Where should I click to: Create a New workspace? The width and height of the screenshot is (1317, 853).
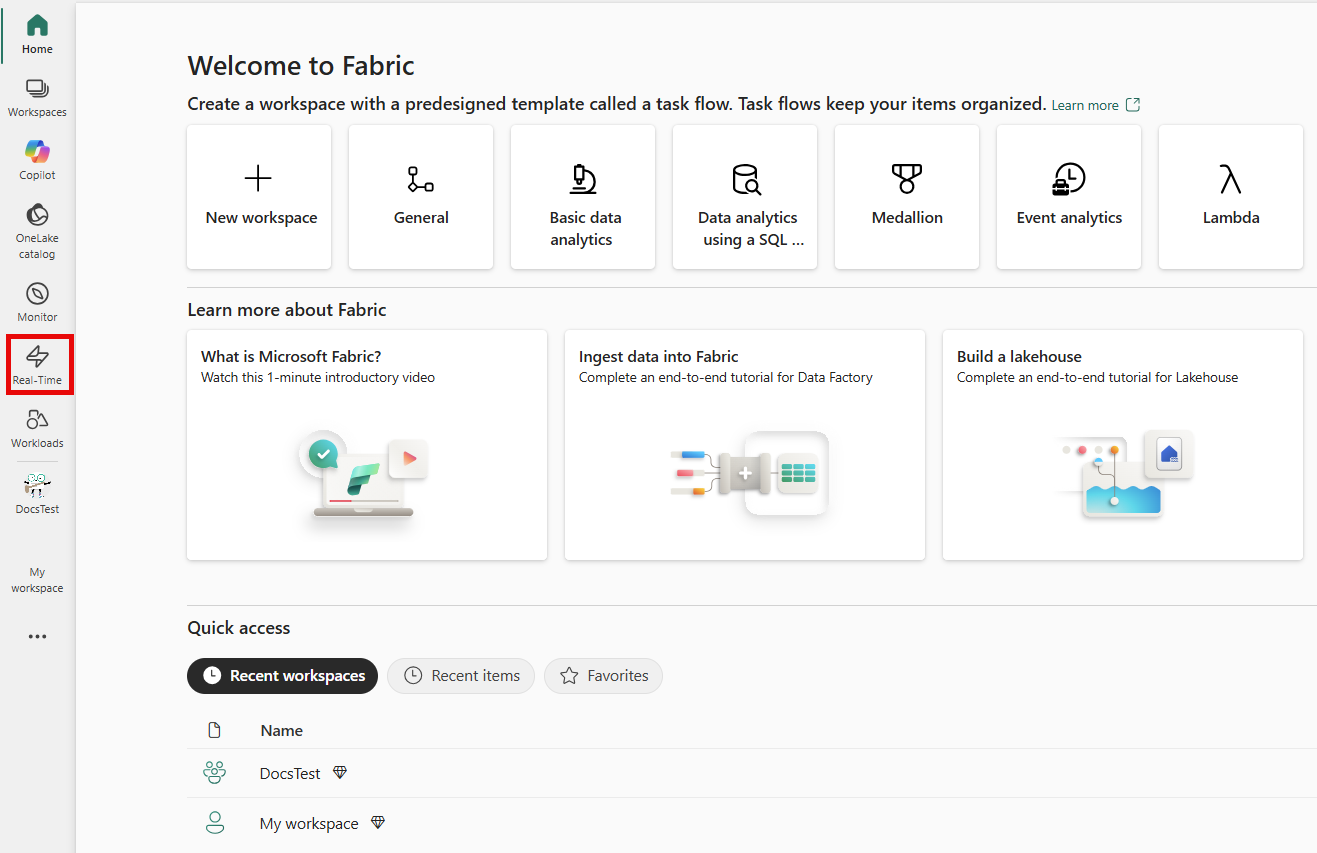[x=258, y=197]
